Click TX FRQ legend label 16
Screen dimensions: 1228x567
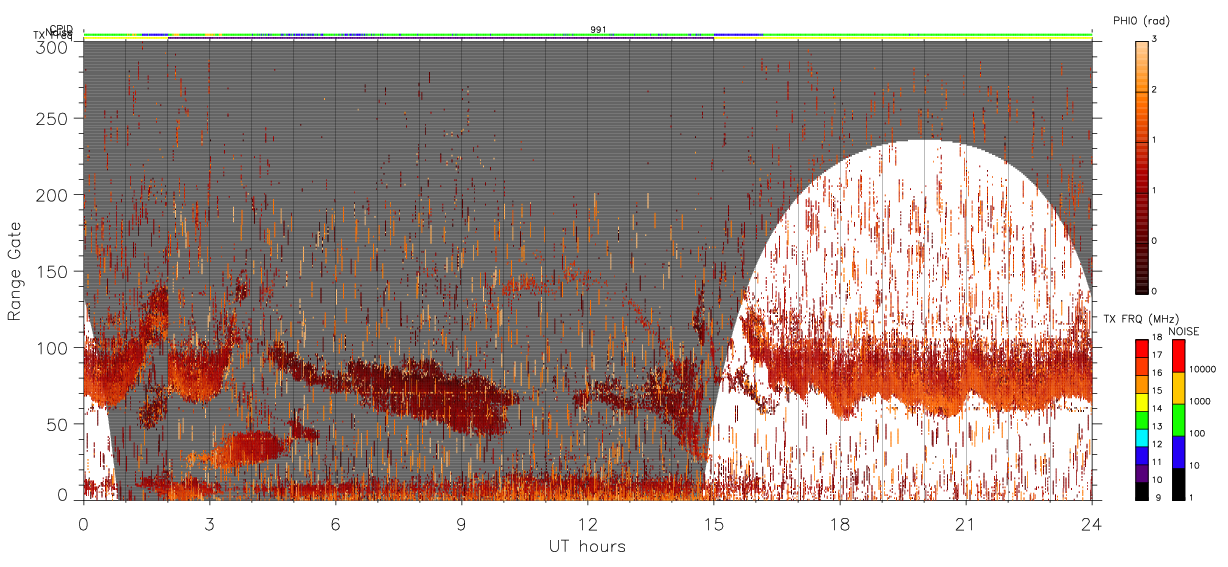pos(1156,374)
